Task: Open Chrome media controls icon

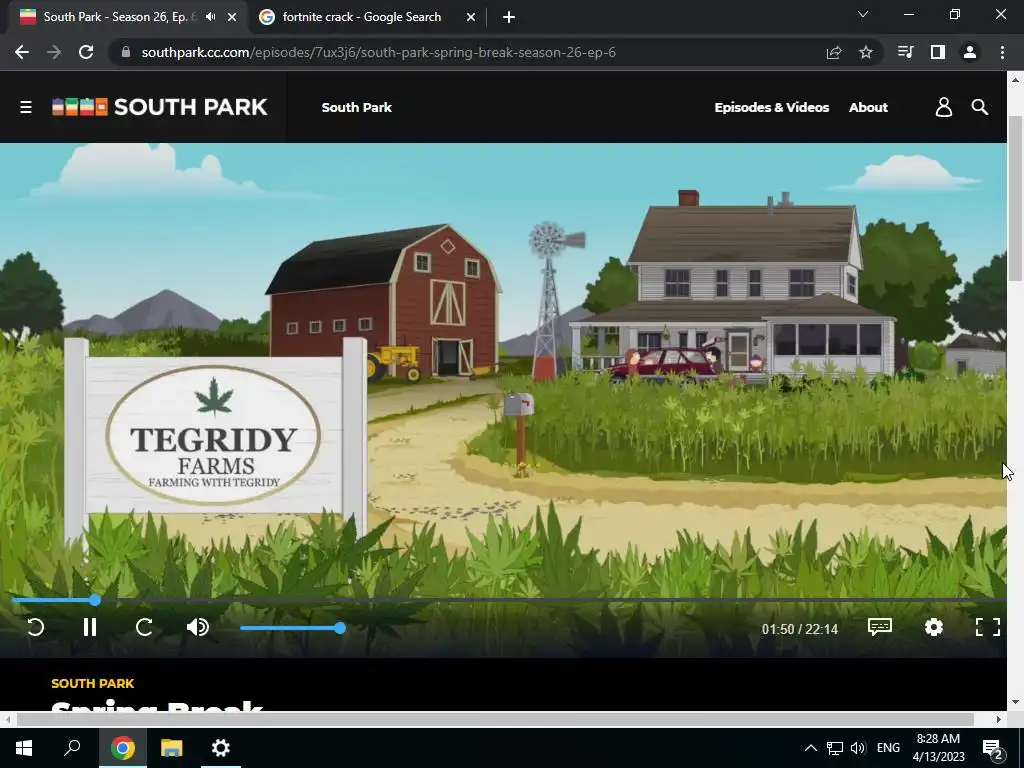Action: [905, 52]
